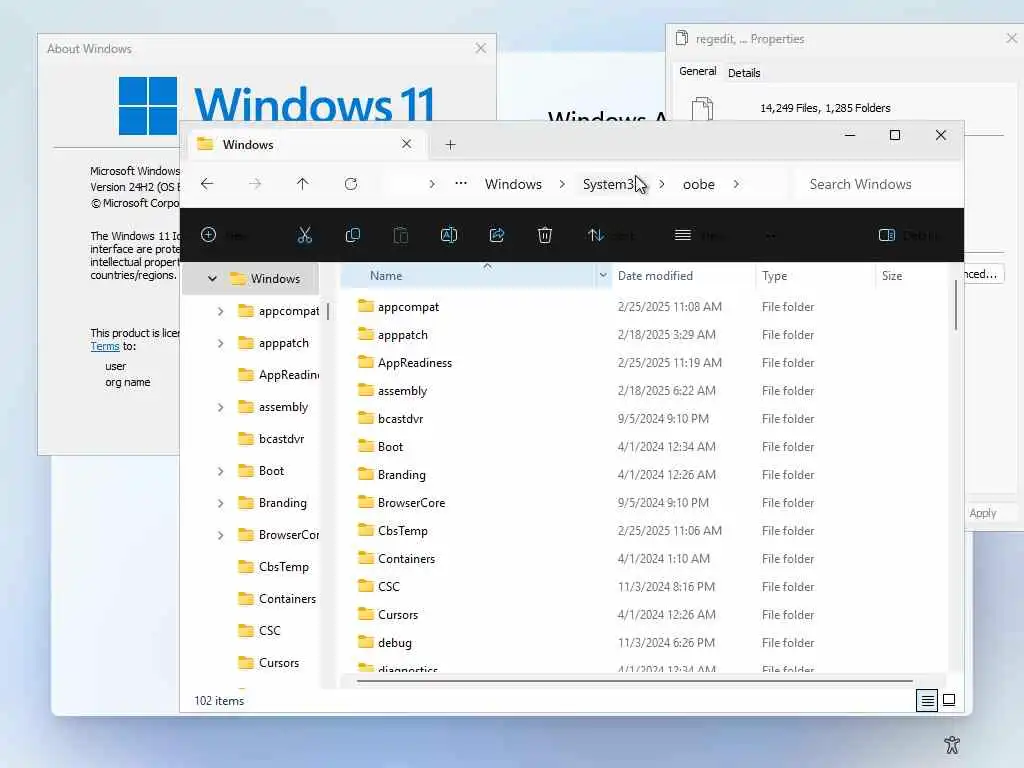
Task: Expand appcompat in navigation tree
Action: coord(221,312)
